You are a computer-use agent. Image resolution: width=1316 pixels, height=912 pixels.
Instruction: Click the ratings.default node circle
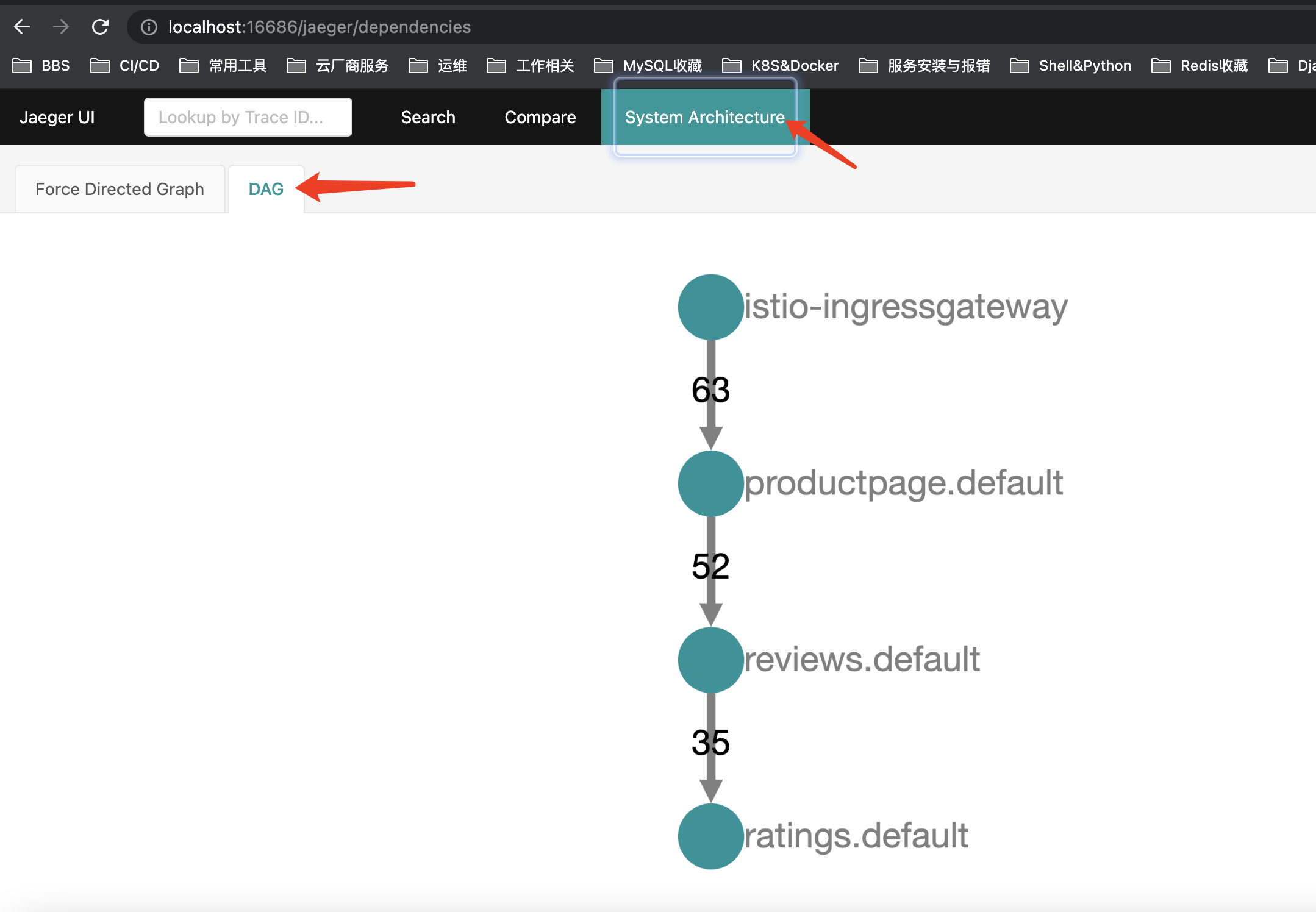coord(710,836)
